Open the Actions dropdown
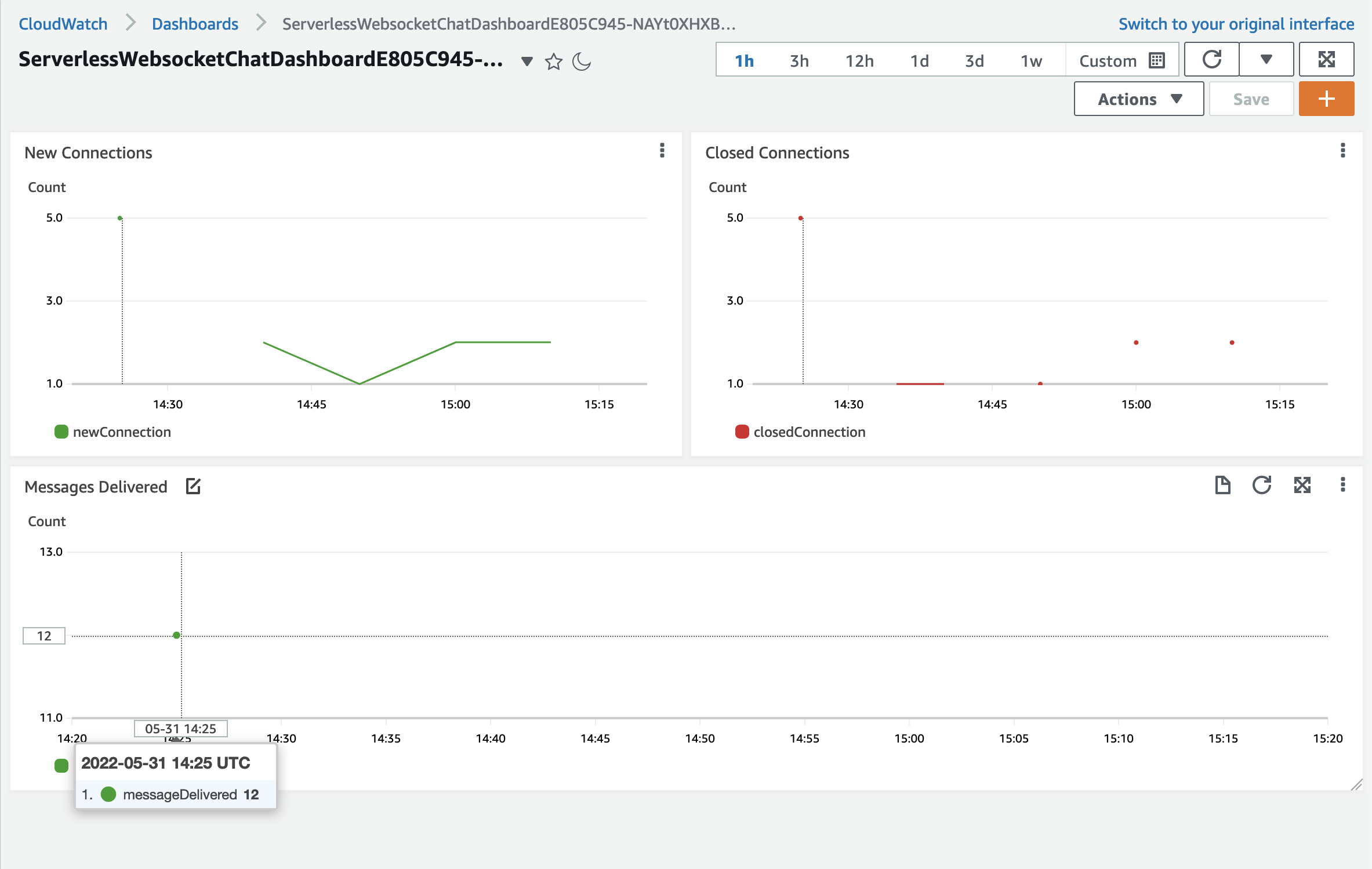The height and width of the screenshot is (869, 1372). click(1139, 99)
